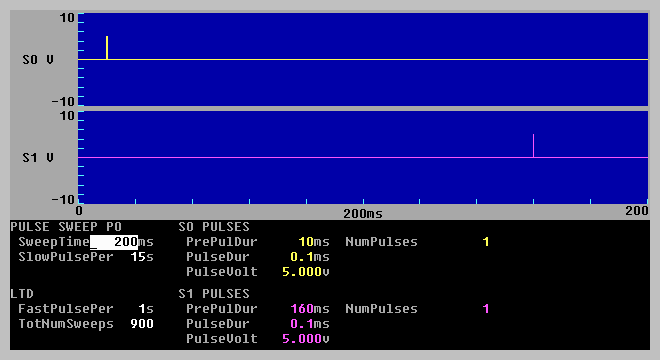Select the S0 PrePulDur 10ms value
660x360 pixels.
[314, 242]
